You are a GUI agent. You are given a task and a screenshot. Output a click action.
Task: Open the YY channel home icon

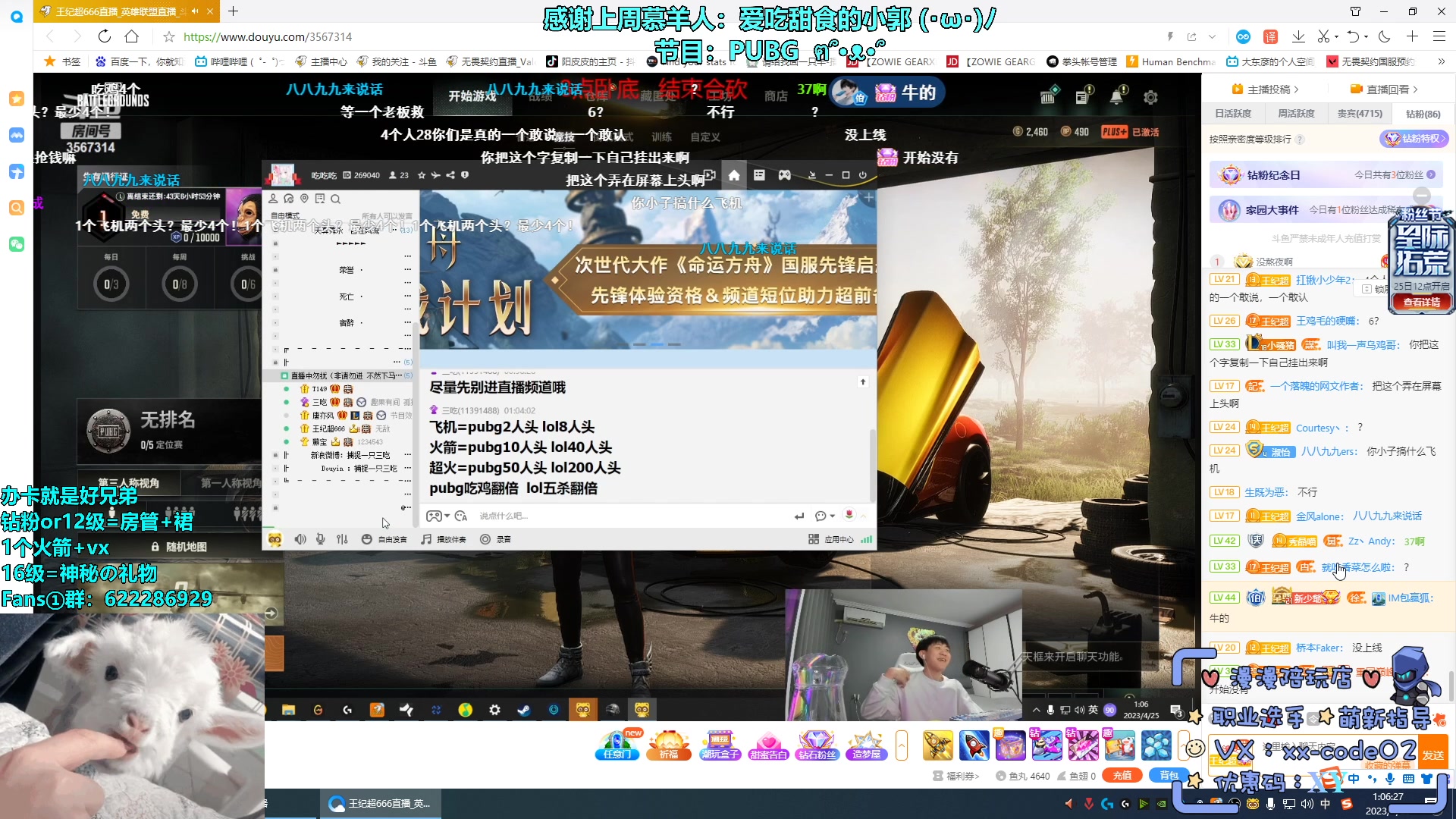(733, 175)
